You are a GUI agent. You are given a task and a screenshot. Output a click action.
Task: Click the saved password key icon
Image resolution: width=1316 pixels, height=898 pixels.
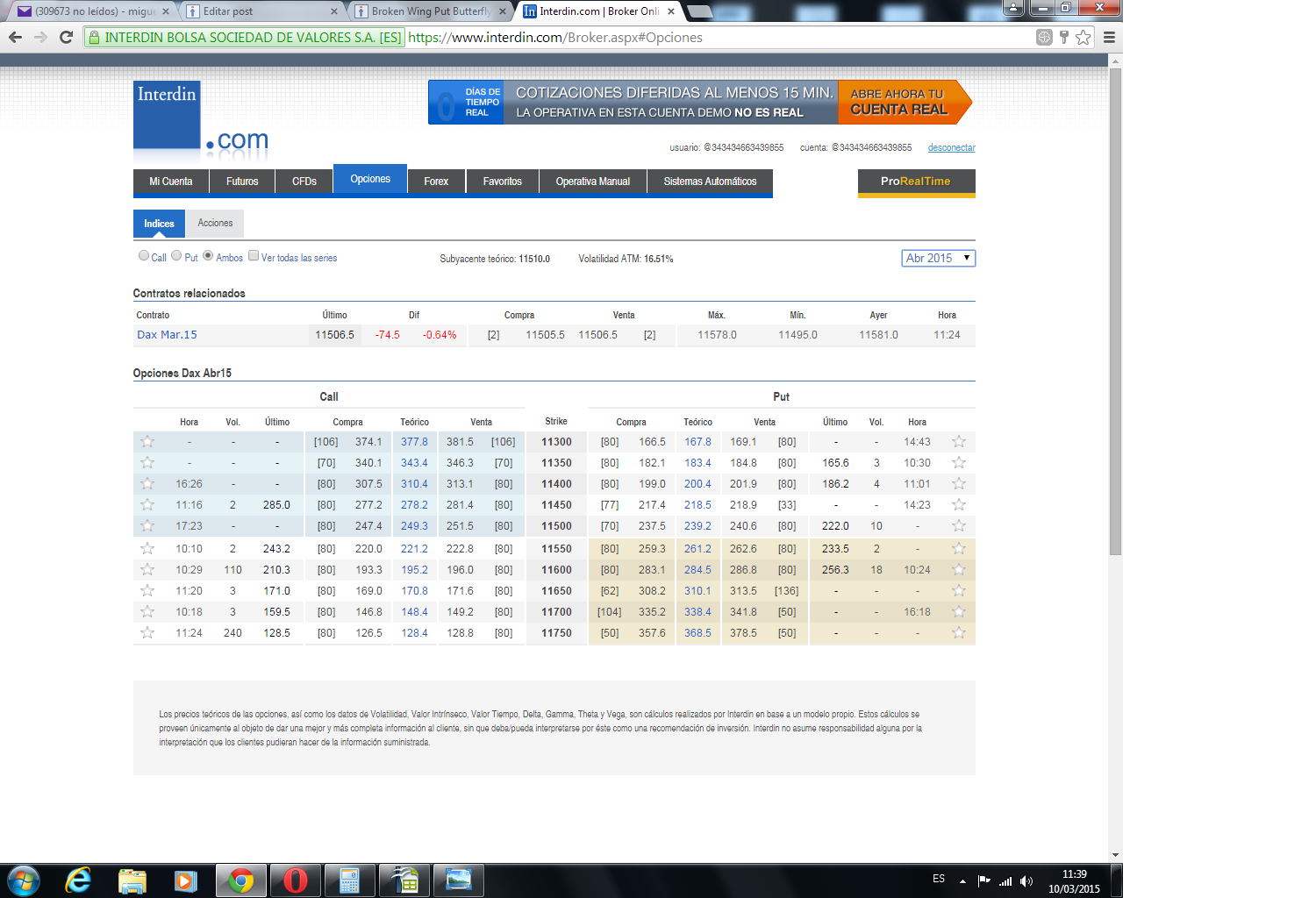tap(1064, 37)
